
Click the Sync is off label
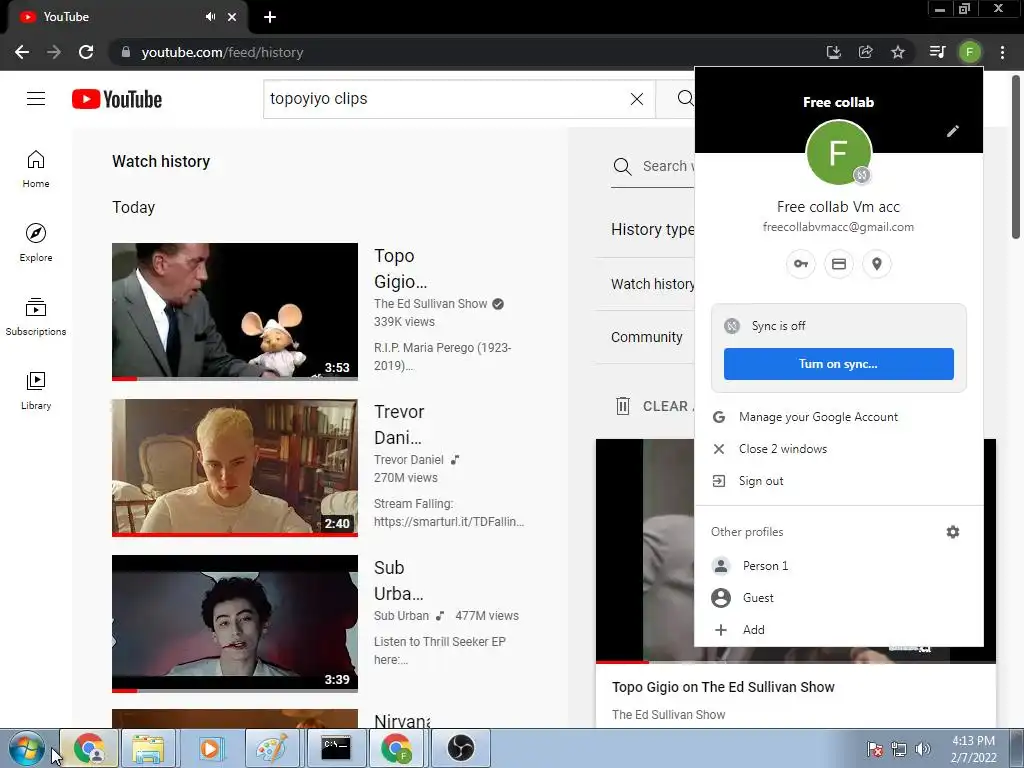click(778, 326)
